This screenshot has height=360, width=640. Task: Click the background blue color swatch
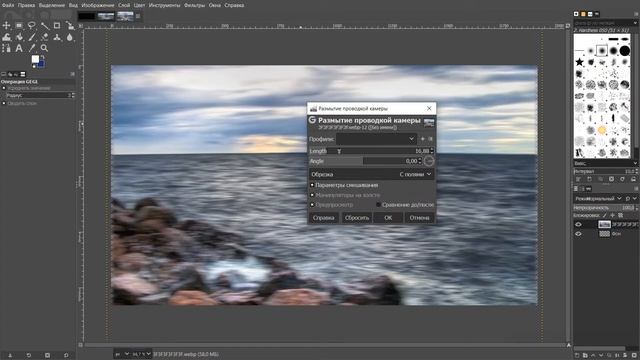click(42, 64)
